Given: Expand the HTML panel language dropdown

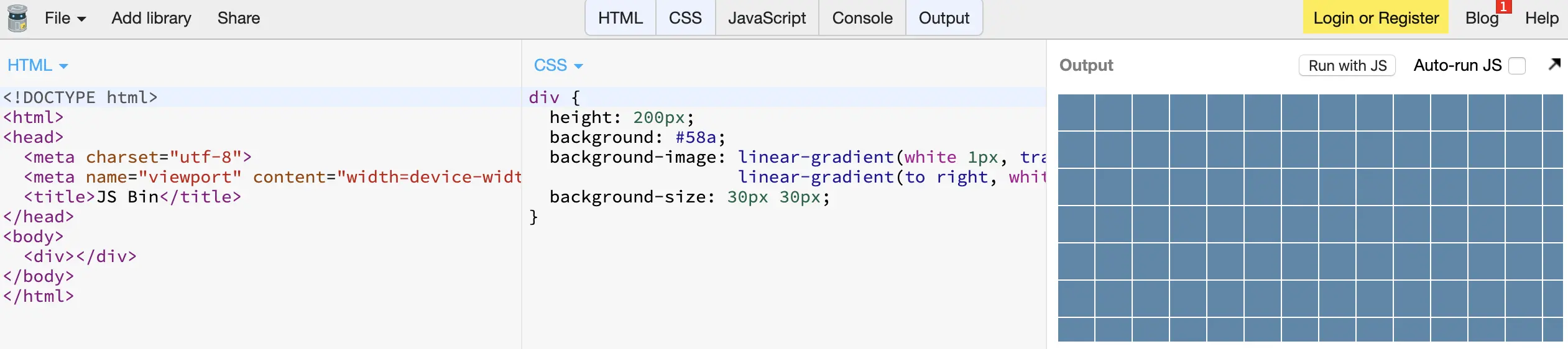Looking at the screenshot, I should tap(37, 65).
